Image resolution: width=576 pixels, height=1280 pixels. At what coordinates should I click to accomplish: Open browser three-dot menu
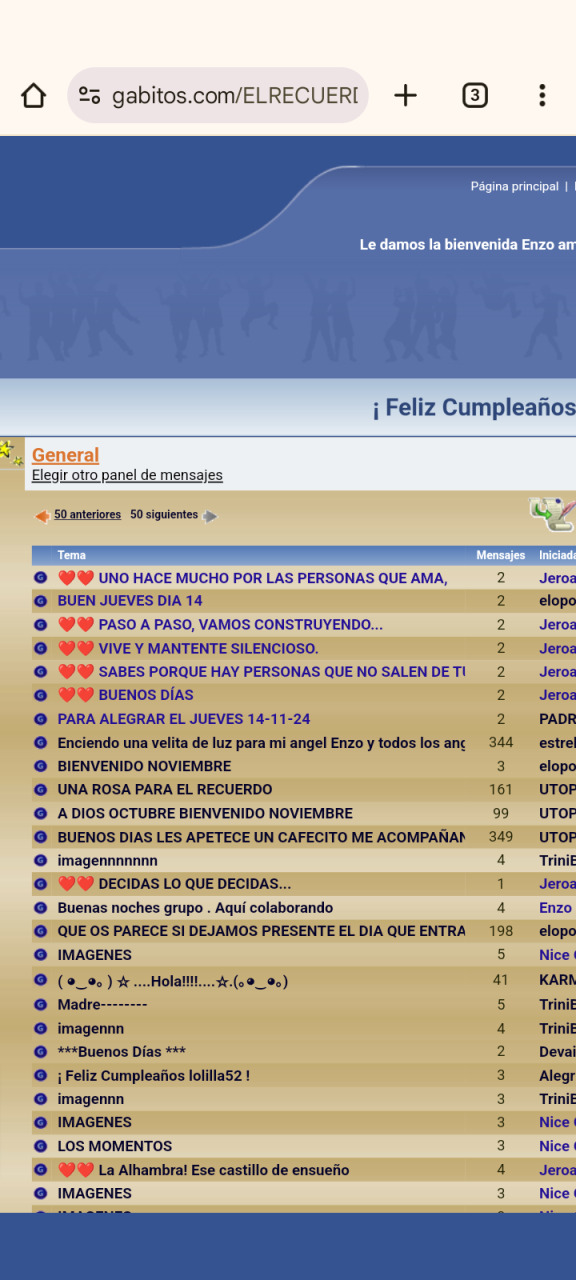tap(542, 95)
